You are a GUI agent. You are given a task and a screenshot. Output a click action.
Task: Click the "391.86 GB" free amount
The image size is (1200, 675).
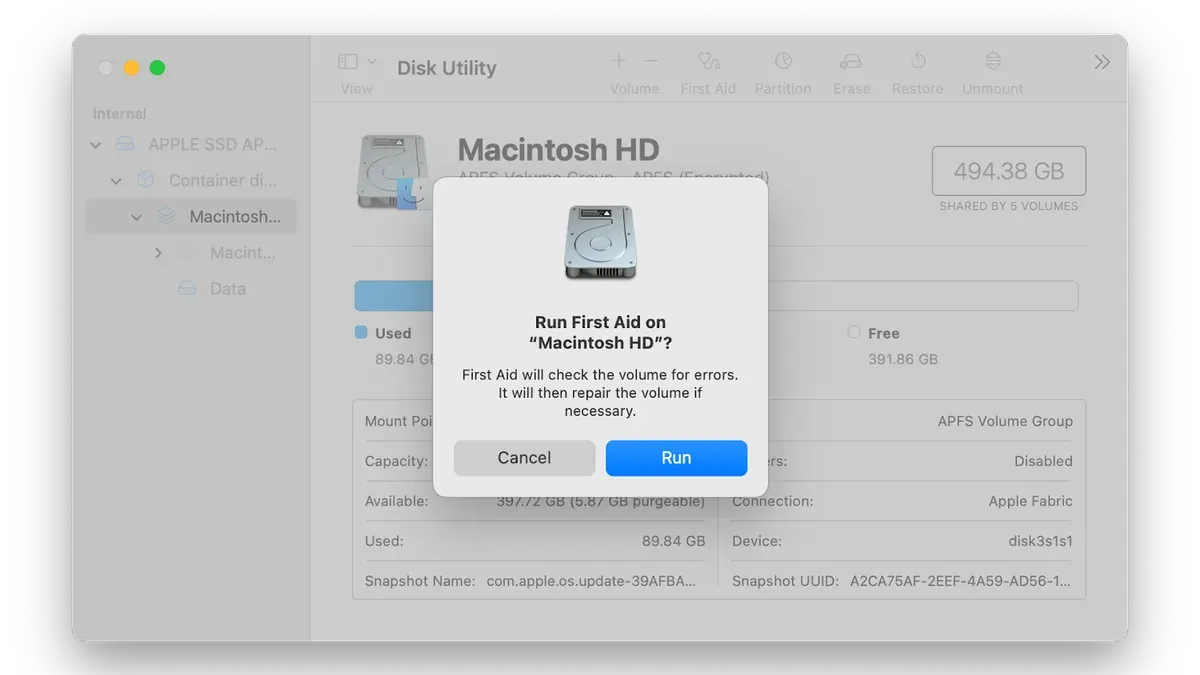(903, 359)
